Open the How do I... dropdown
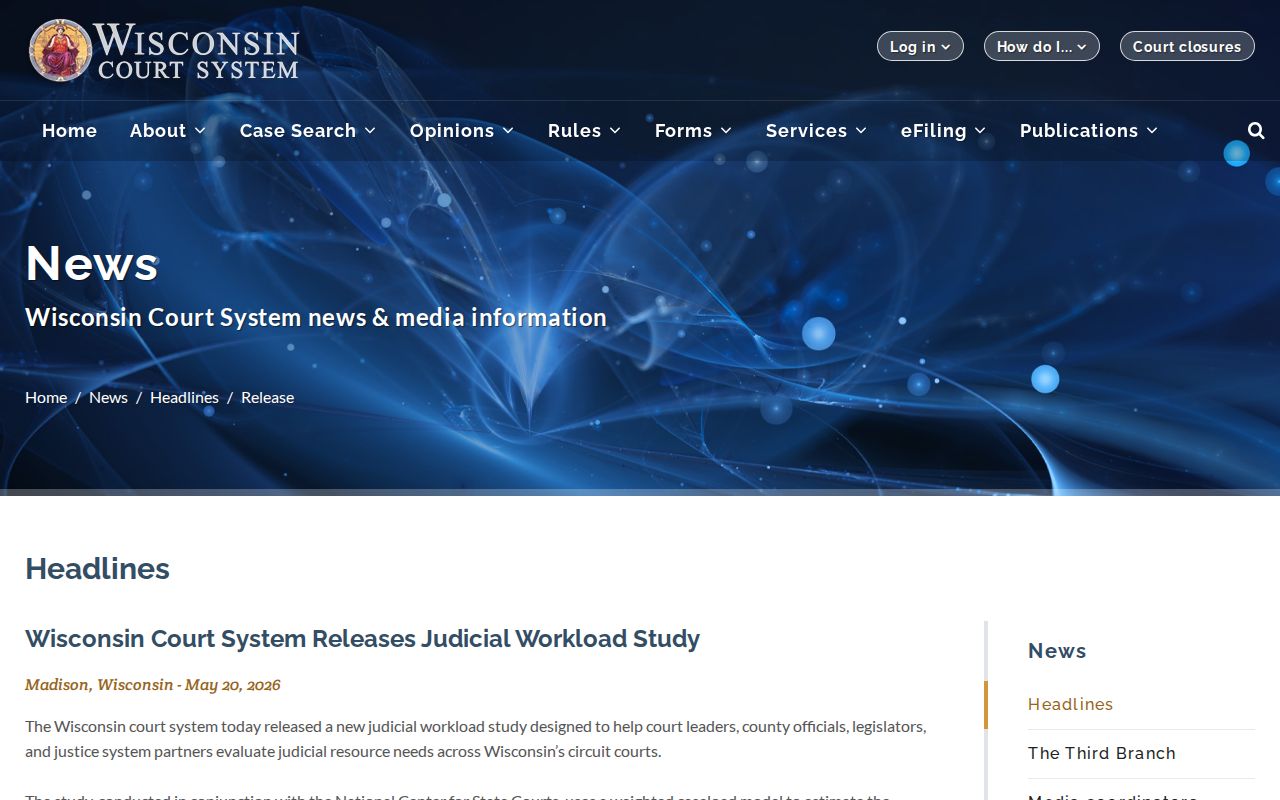Screen dimensions: 1280x800 click(1042, 46)
